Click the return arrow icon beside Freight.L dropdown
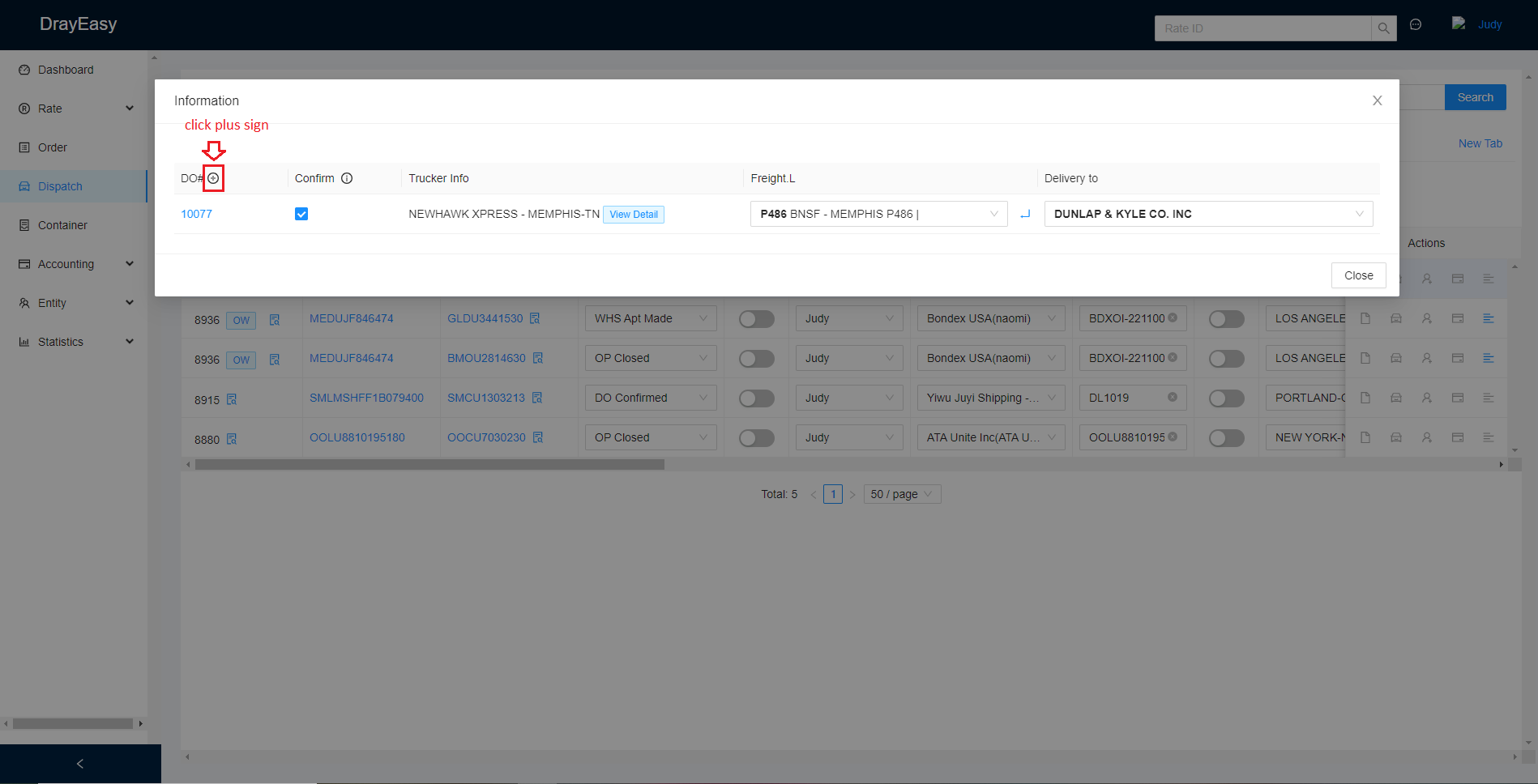This screenshot has height=784, width=1538. click(1025, 214)
